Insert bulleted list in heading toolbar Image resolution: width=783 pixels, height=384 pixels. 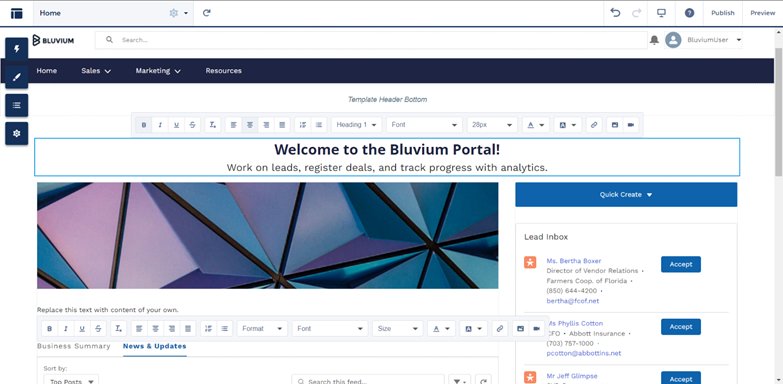point(319,125)
